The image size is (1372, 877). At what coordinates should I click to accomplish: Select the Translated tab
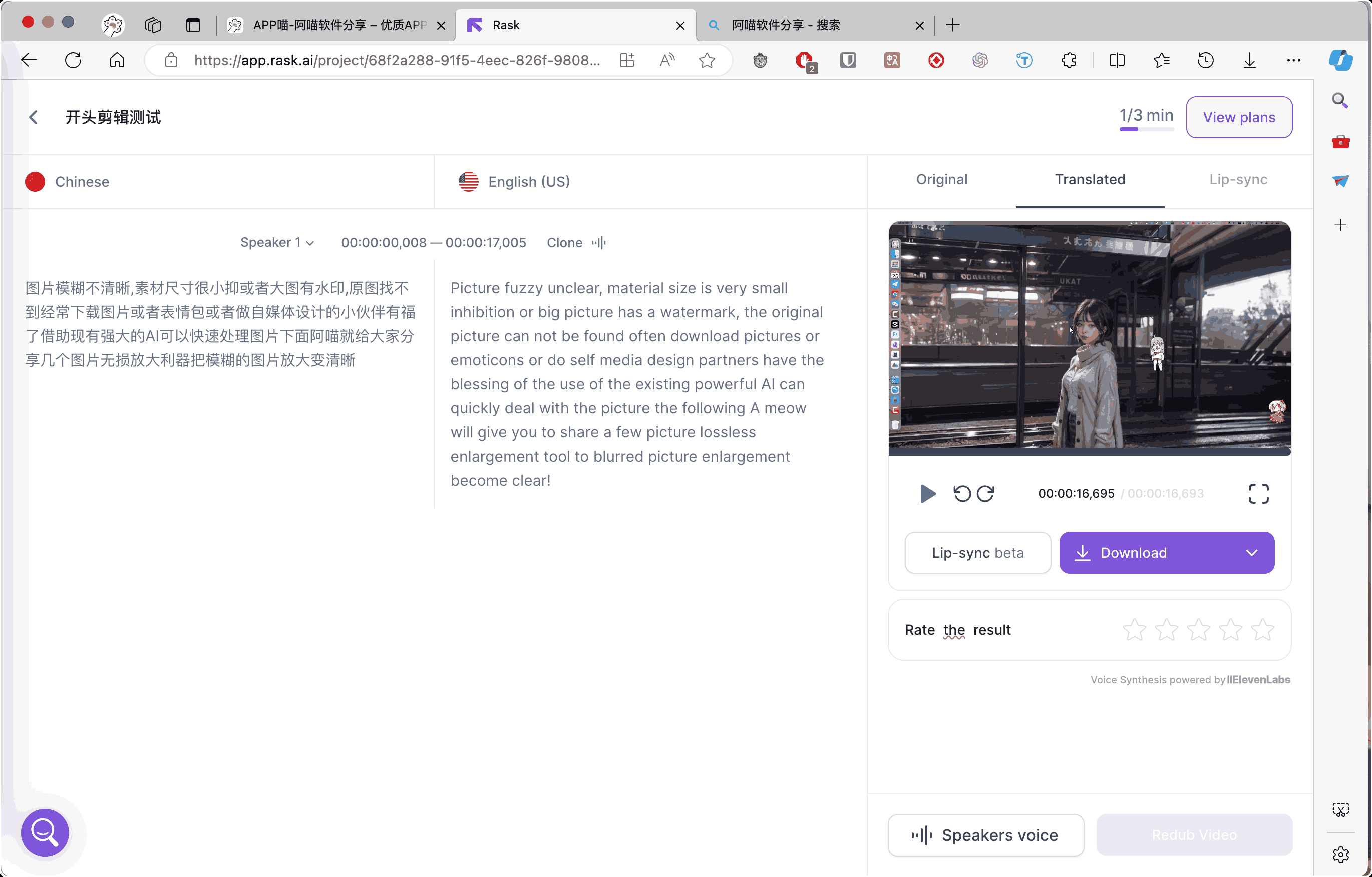click(1090, 179)
